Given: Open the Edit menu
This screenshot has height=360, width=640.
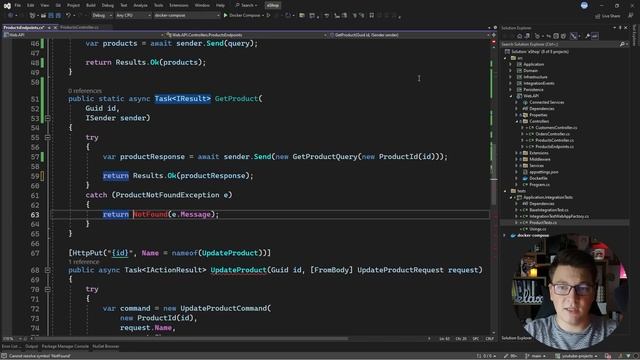Looking at the screenshot, I should [31, 5].
